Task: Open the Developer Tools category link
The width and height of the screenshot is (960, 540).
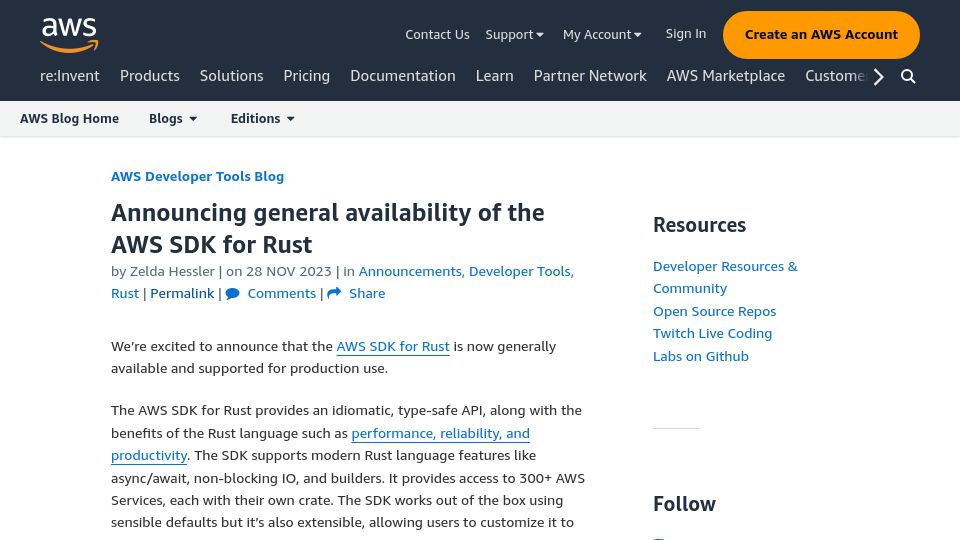Action: click(521, 271)
